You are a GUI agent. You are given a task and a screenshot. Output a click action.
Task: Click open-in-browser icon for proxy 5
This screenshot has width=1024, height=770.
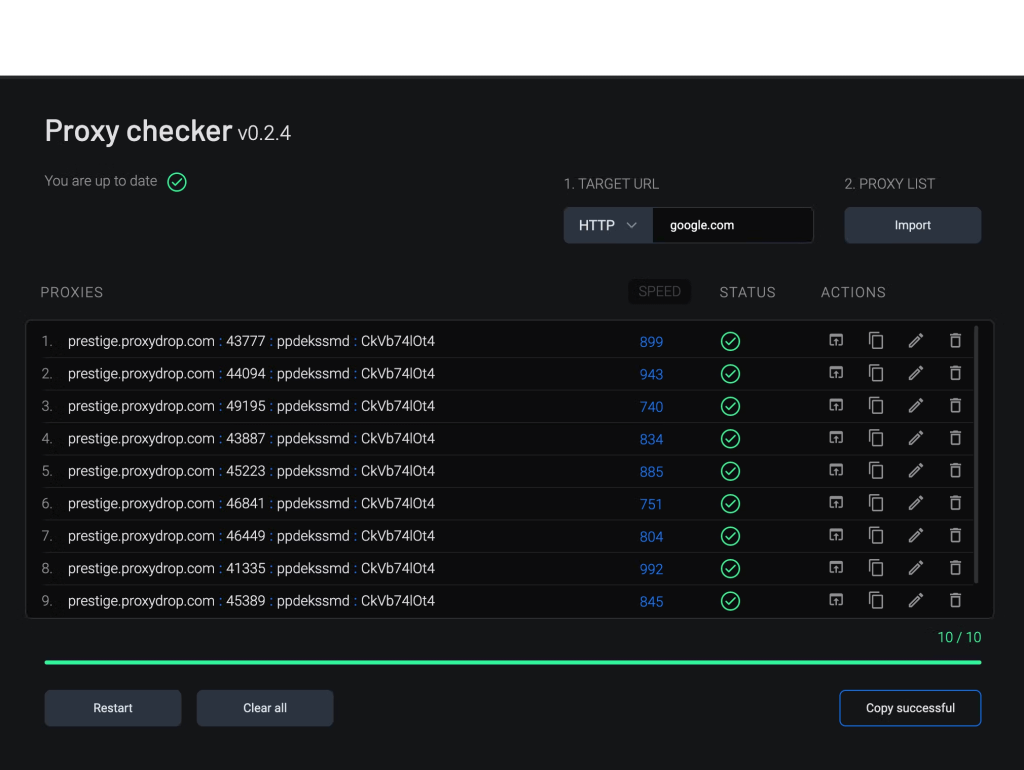[836, 471]
